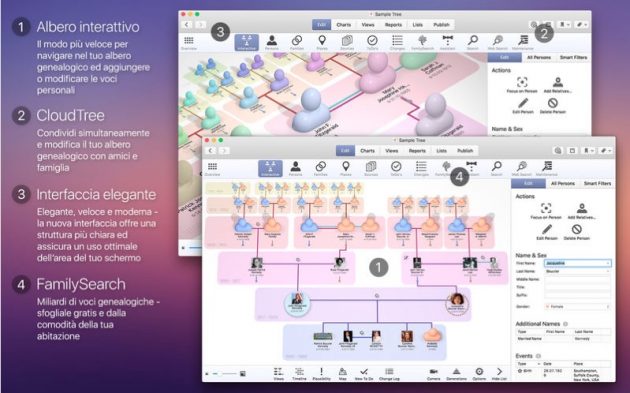The image size is (630, 393).
Task: Open the bookmark dropdown in front title bar
Action: click(x=588, y=150)
